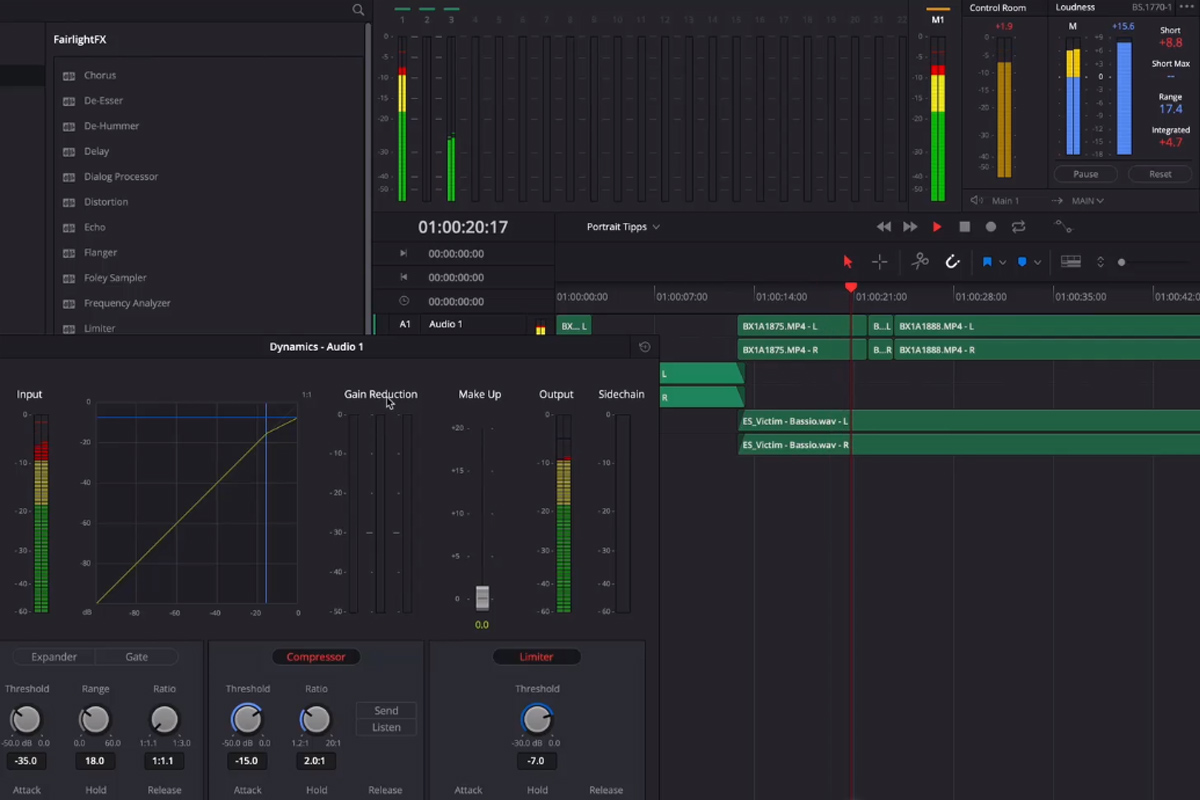This screenshot has height=800, width=1200.
Task: Select the BX1A1888.MP4 - L clip
Action: 1047,326
